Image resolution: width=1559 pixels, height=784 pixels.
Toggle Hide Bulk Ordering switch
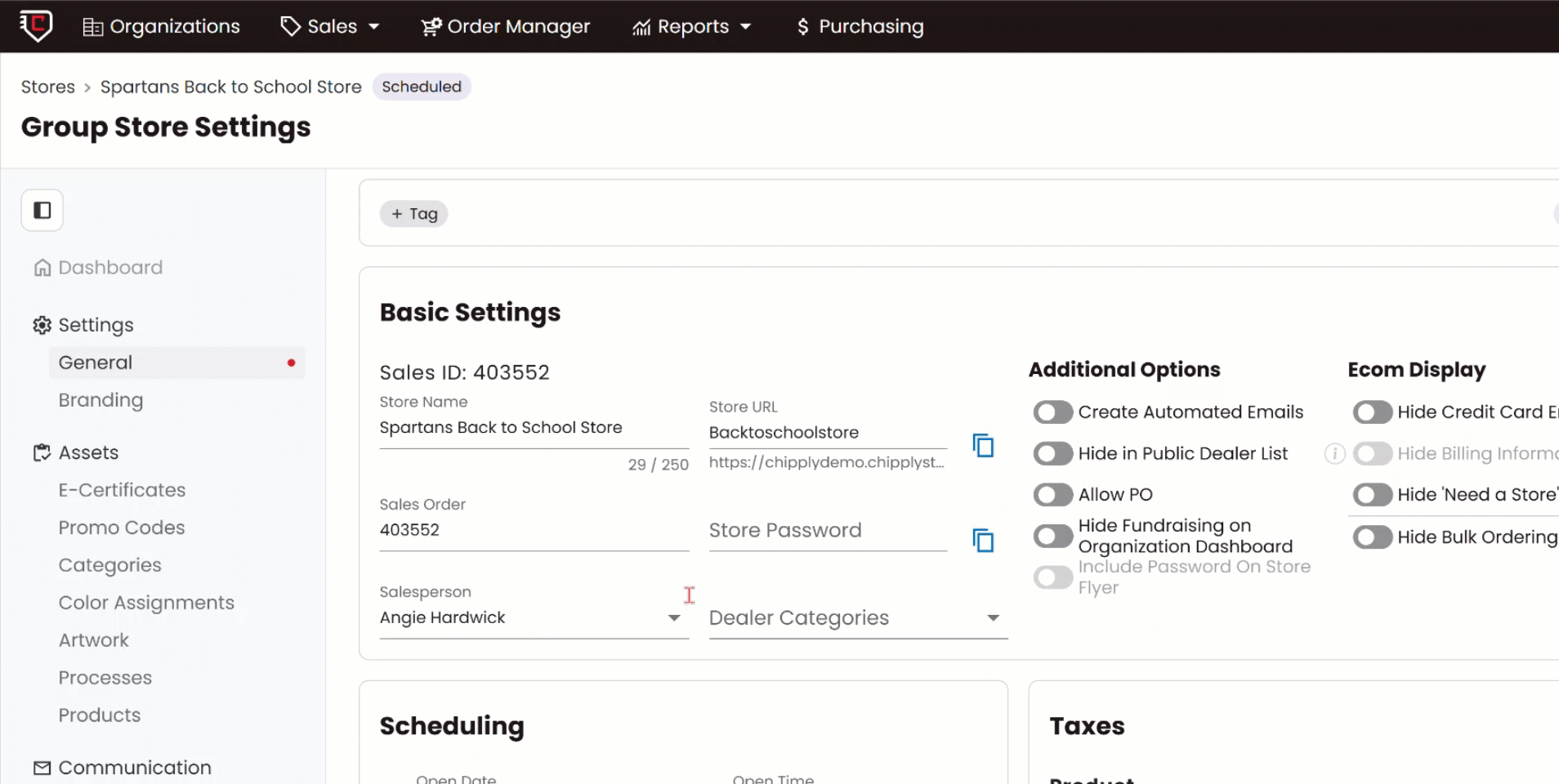click(x=1372, y=537)
